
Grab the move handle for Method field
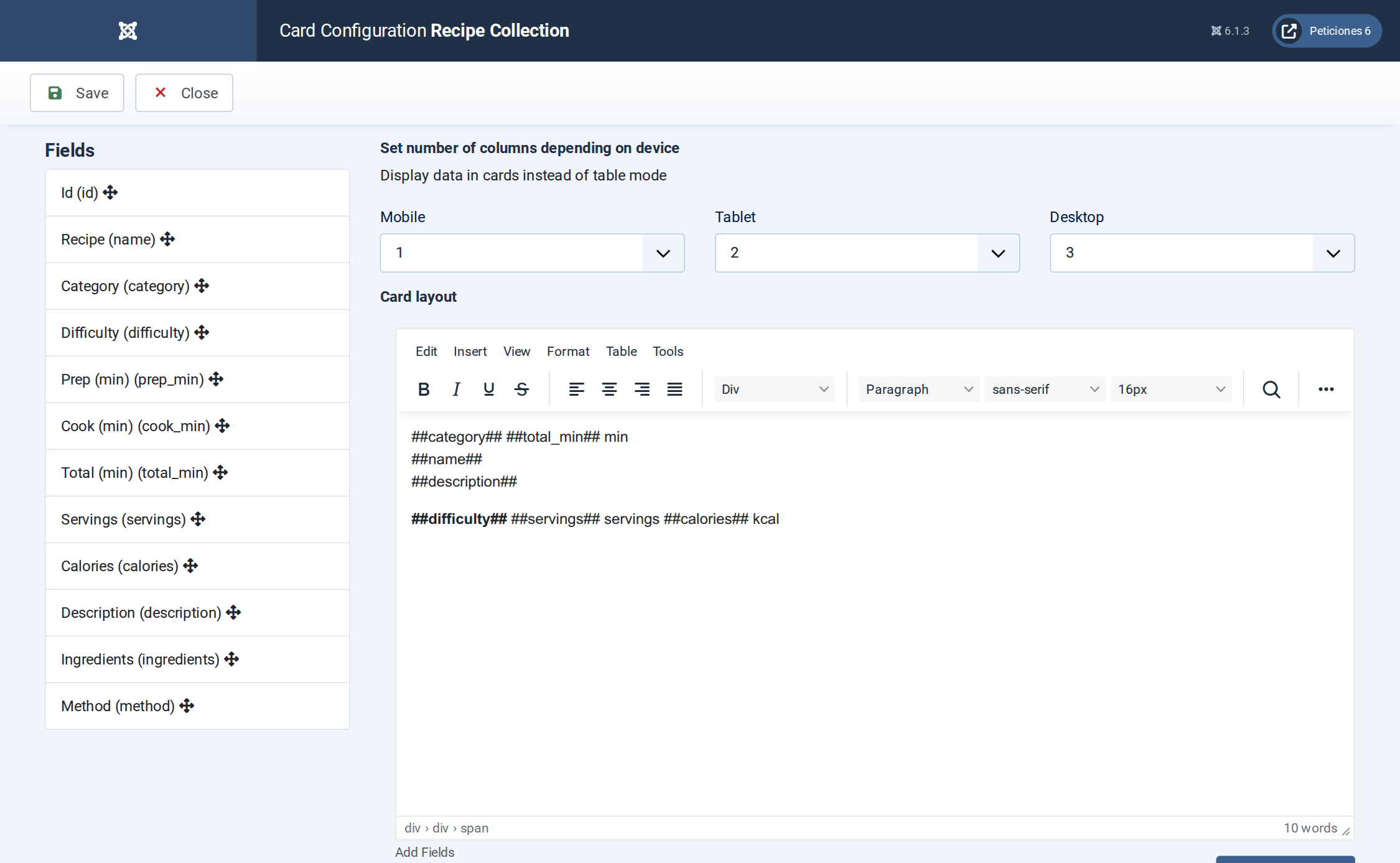(x=187, y=706)
